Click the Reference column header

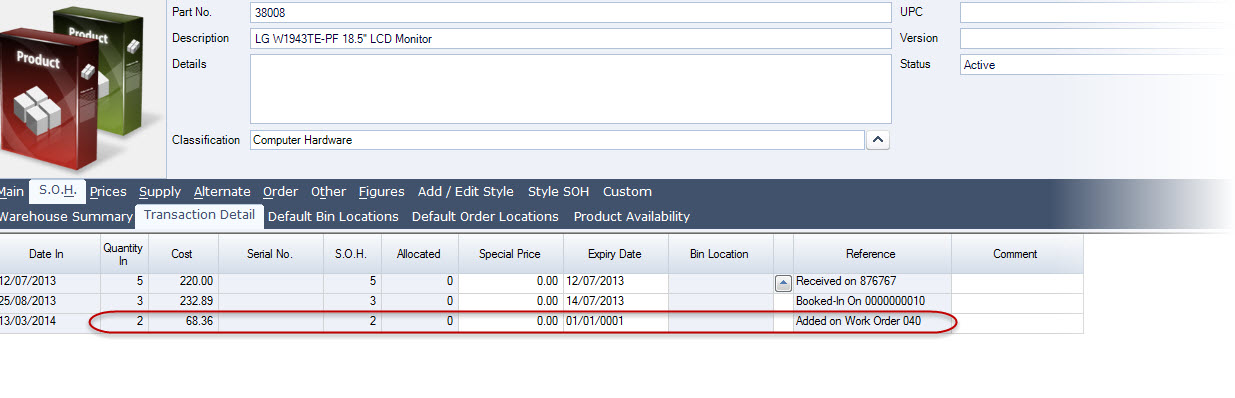click(x=871, y=254)
